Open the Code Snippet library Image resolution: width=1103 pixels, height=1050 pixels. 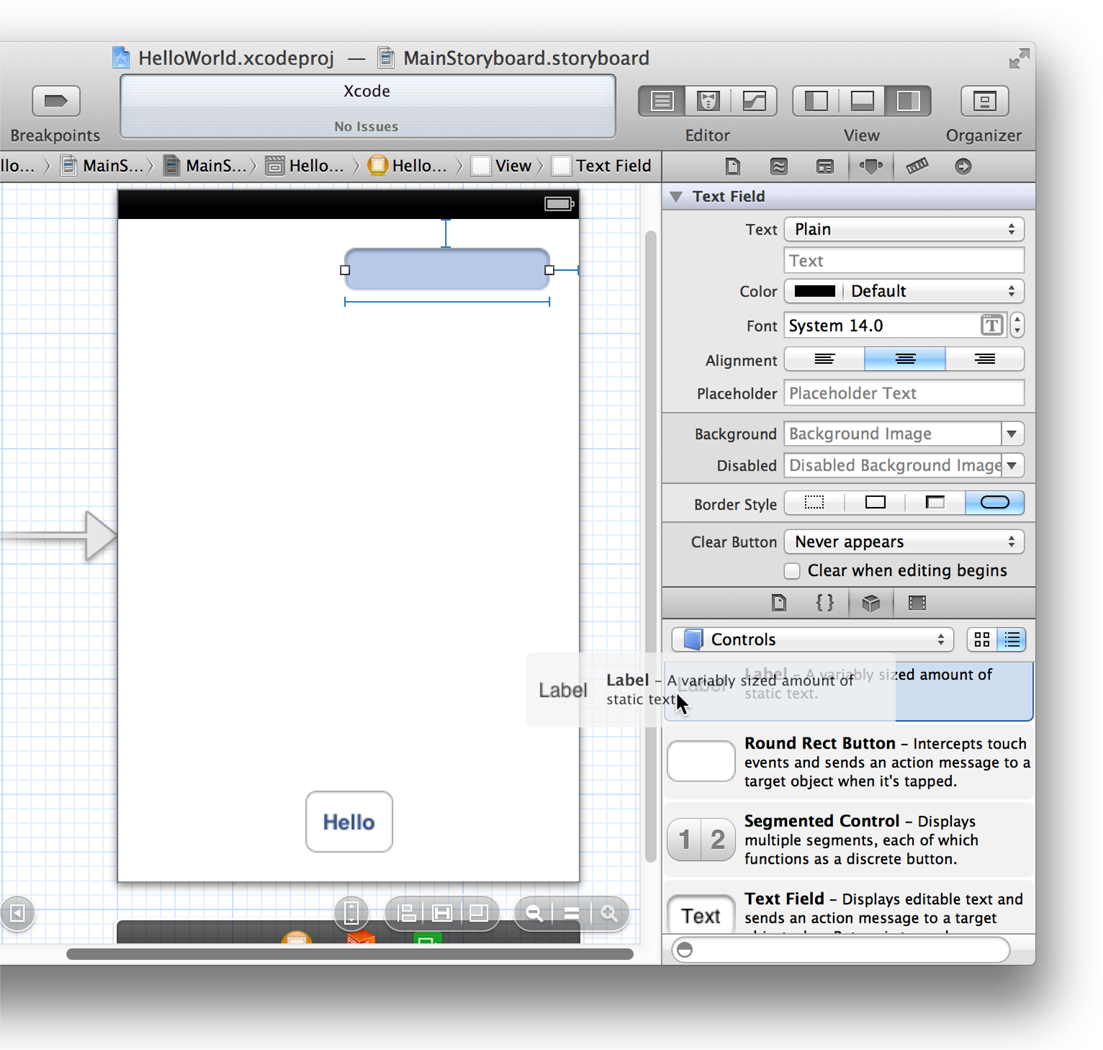(825, 603)
